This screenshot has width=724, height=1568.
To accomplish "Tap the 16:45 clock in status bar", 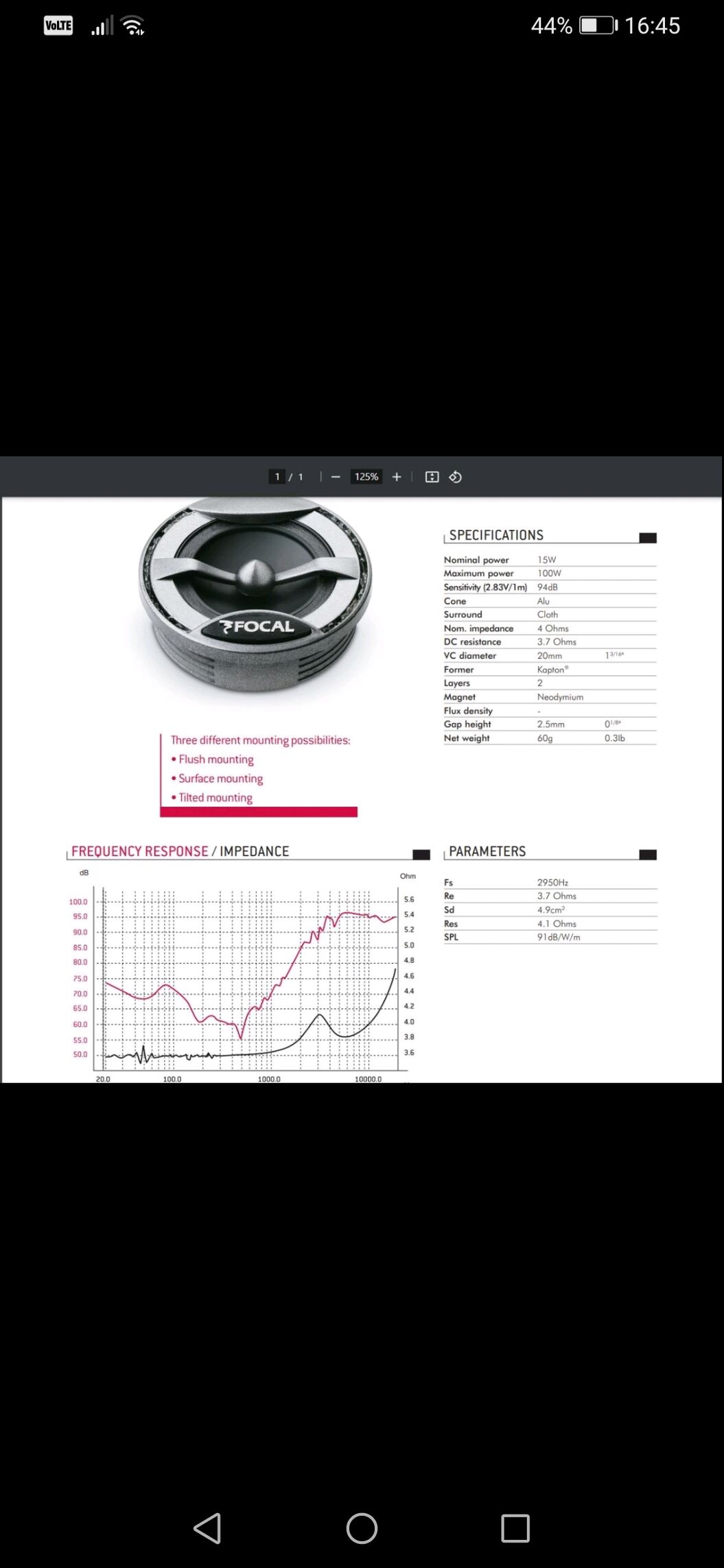I will (652, 25).
